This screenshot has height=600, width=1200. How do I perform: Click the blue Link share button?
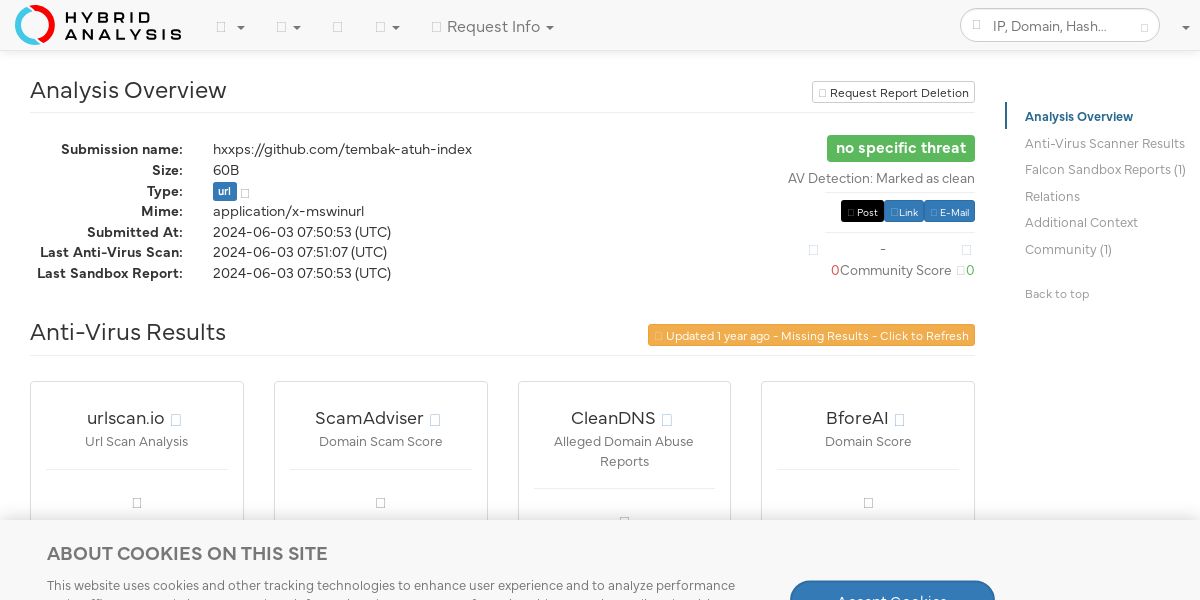pyautogui.click(x=904, y=212)
